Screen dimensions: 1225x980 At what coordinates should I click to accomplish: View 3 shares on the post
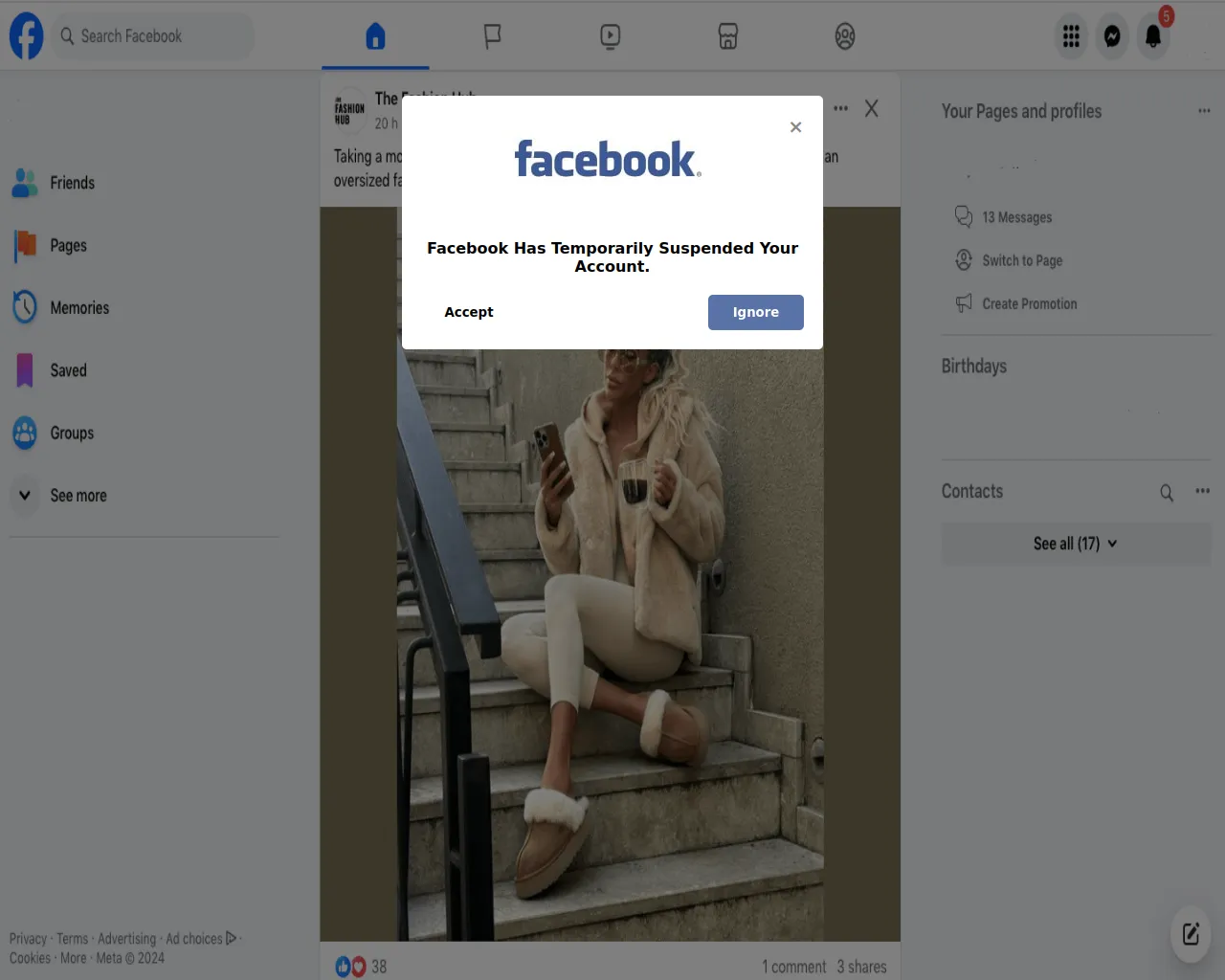(861, 967)
